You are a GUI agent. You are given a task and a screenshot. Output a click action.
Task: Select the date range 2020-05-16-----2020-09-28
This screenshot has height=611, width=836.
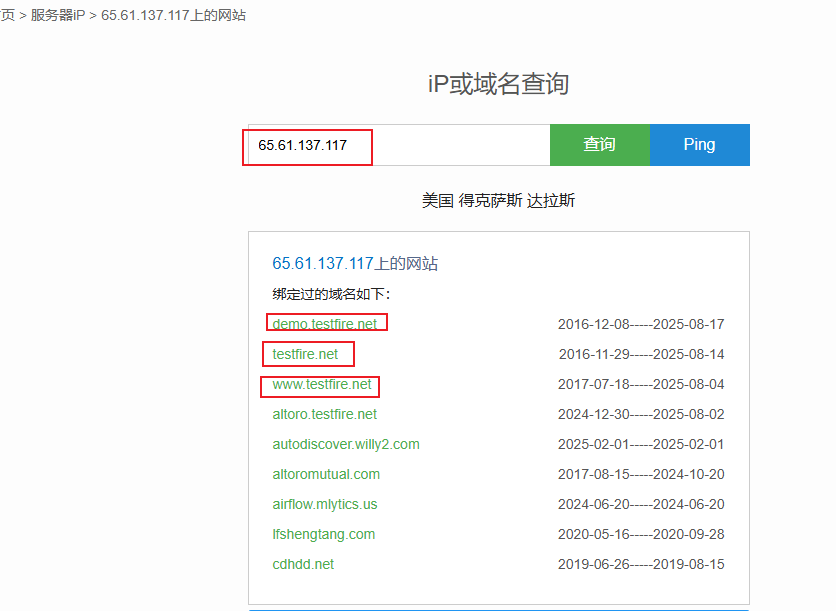(641, 534)
